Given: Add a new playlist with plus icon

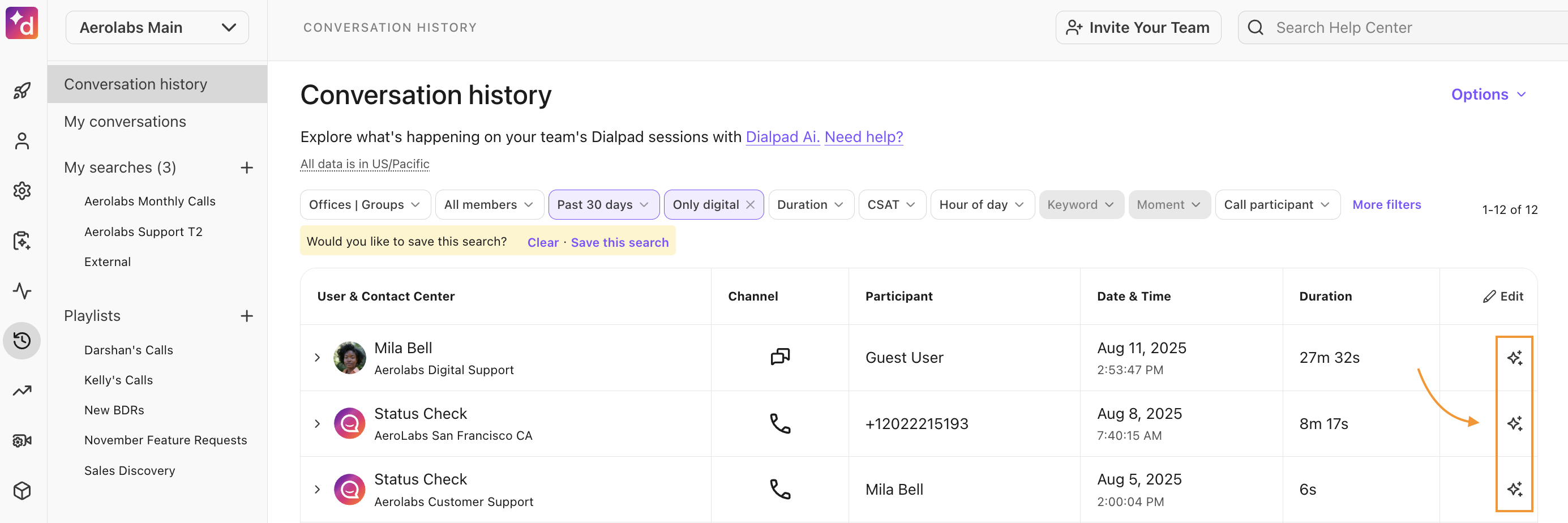Looking at the screenshot, I should [247, 316].
